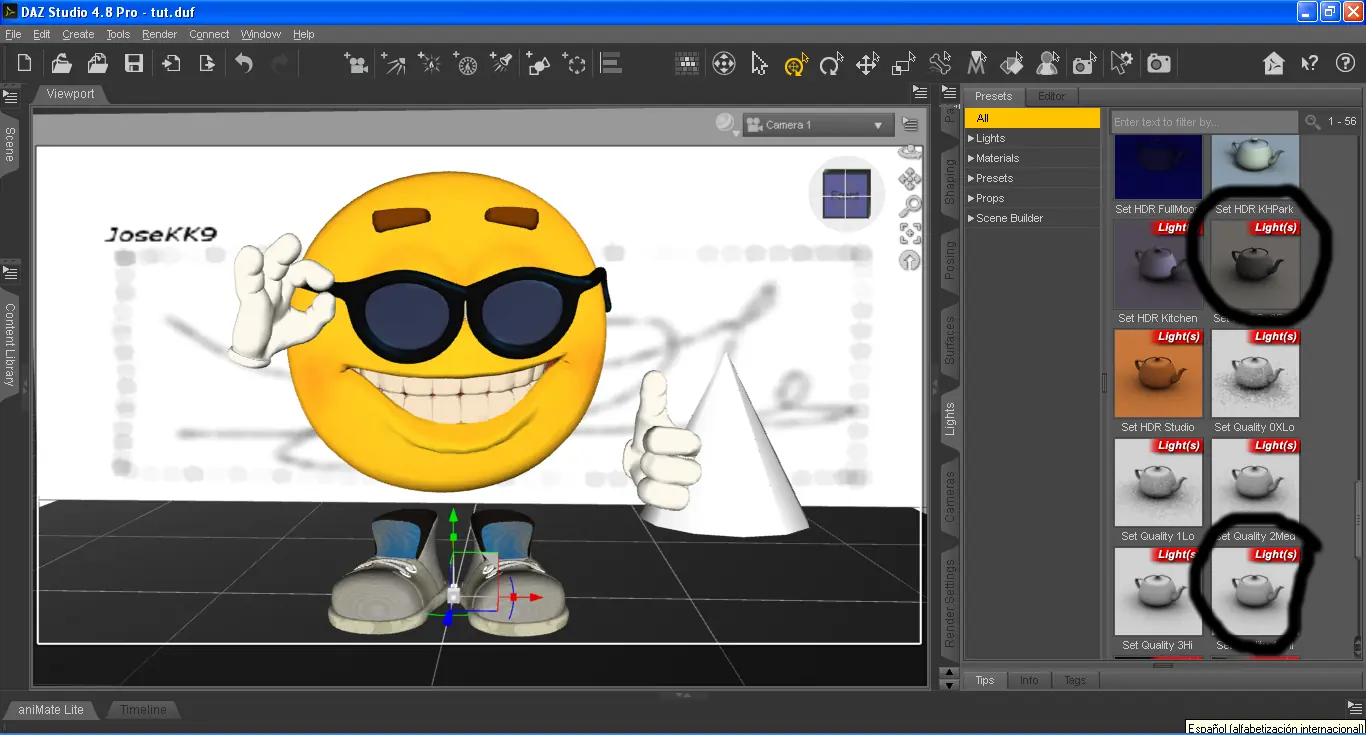Open the draw style sphere dropdown
1366x735 pixels.
point(727,124)
